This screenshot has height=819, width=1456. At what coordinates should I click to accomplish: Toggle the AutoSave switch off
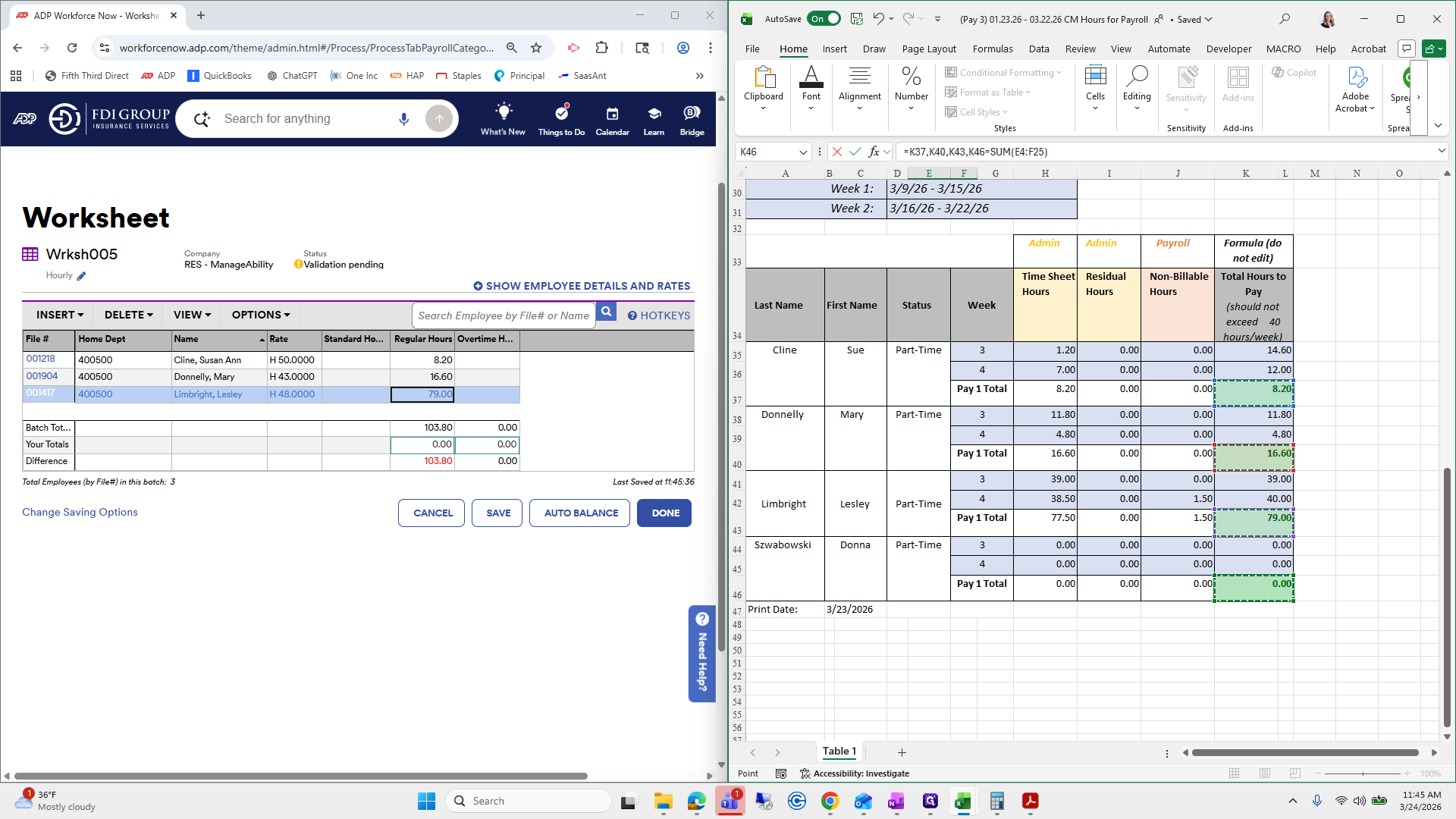pyautogui.click(x=824, y=19)
